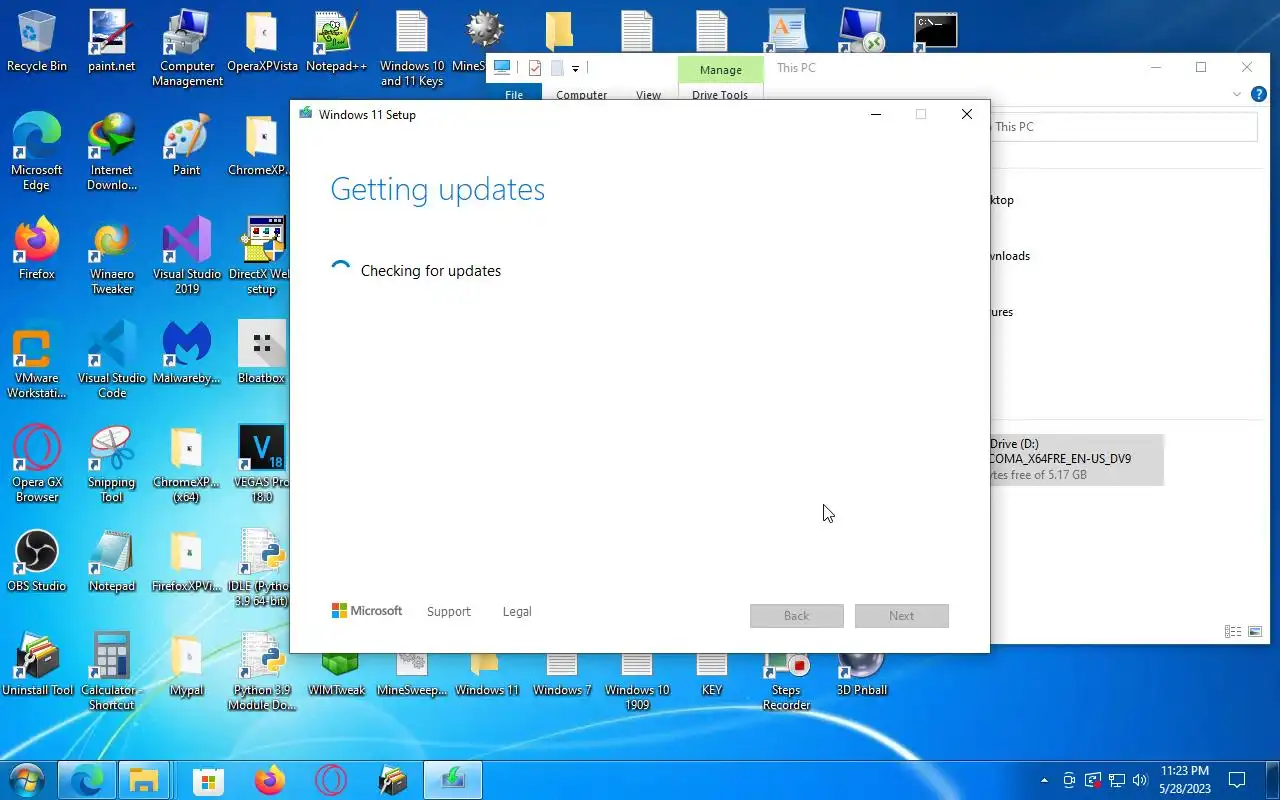The image size is (1280, 800).
Task: Select the Notepad desktop shortcut
Action: coord(112,561)
